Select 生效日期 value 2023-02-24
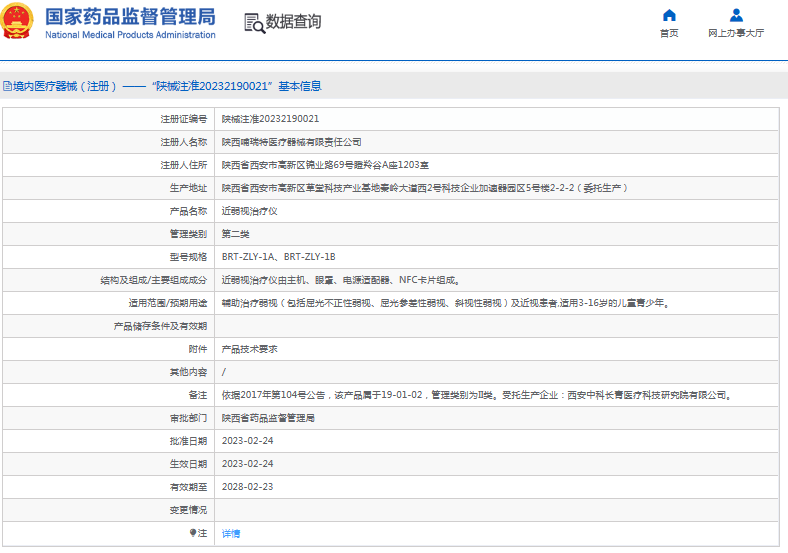Screen dimensions: 788x553 coord(247,464)
